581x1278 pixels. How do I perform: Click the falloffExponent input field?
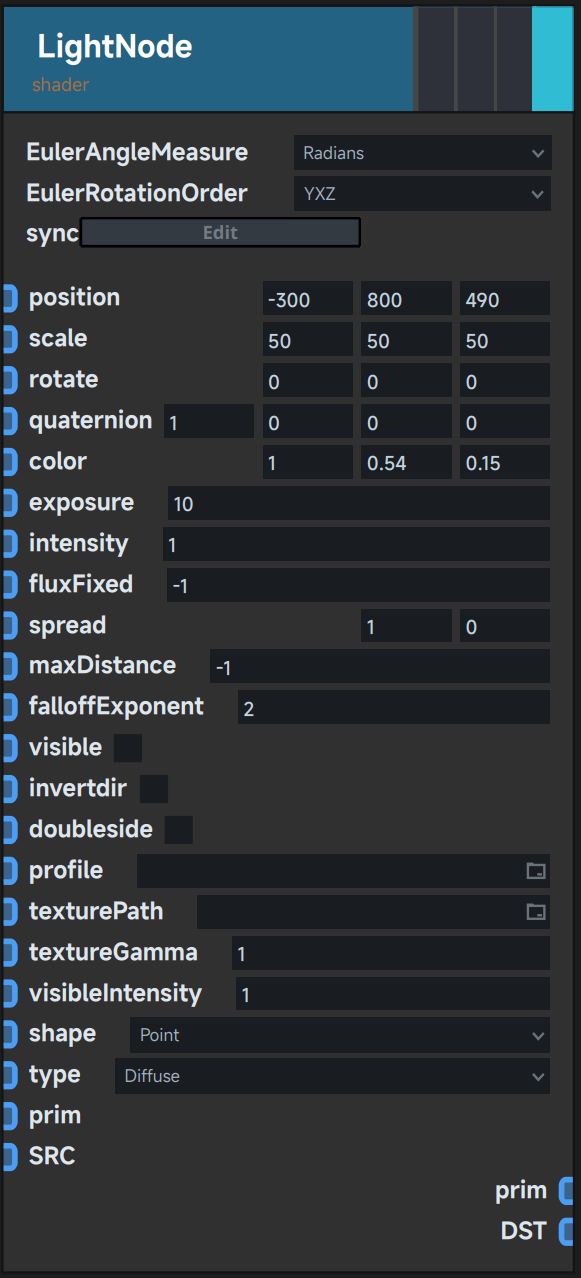pos(394,707)
